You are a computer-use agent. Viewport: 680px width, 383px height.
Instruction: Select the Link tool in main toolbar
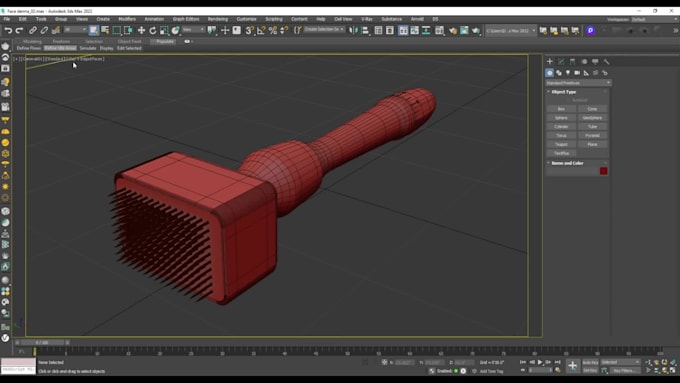pos(33,30)
